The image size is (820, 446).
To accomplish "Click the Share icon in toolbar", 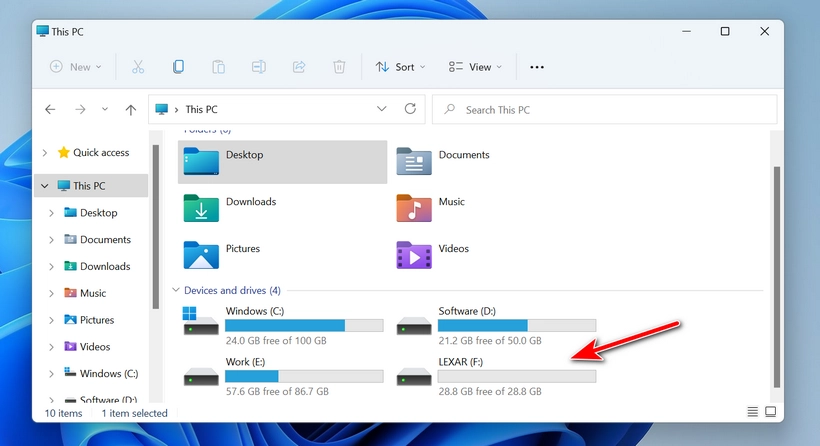I will click(299, 67).
